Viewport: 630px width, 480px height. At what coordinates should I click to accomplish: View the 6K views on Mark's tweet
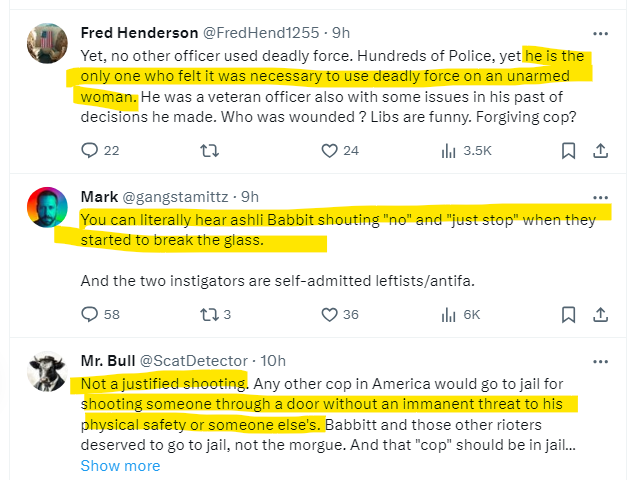point(449,314)
